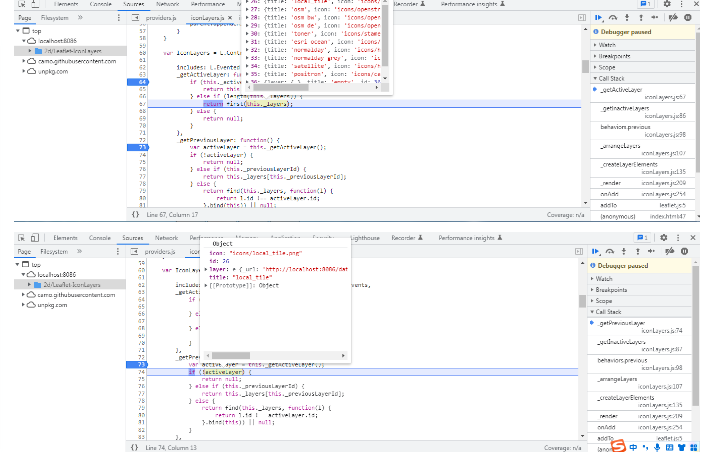Image resolution: width=715 pixels, height=452 pixels.
Task: Click bottom Object popup horizontal scrollbar thumb
Action: (231, 355)
